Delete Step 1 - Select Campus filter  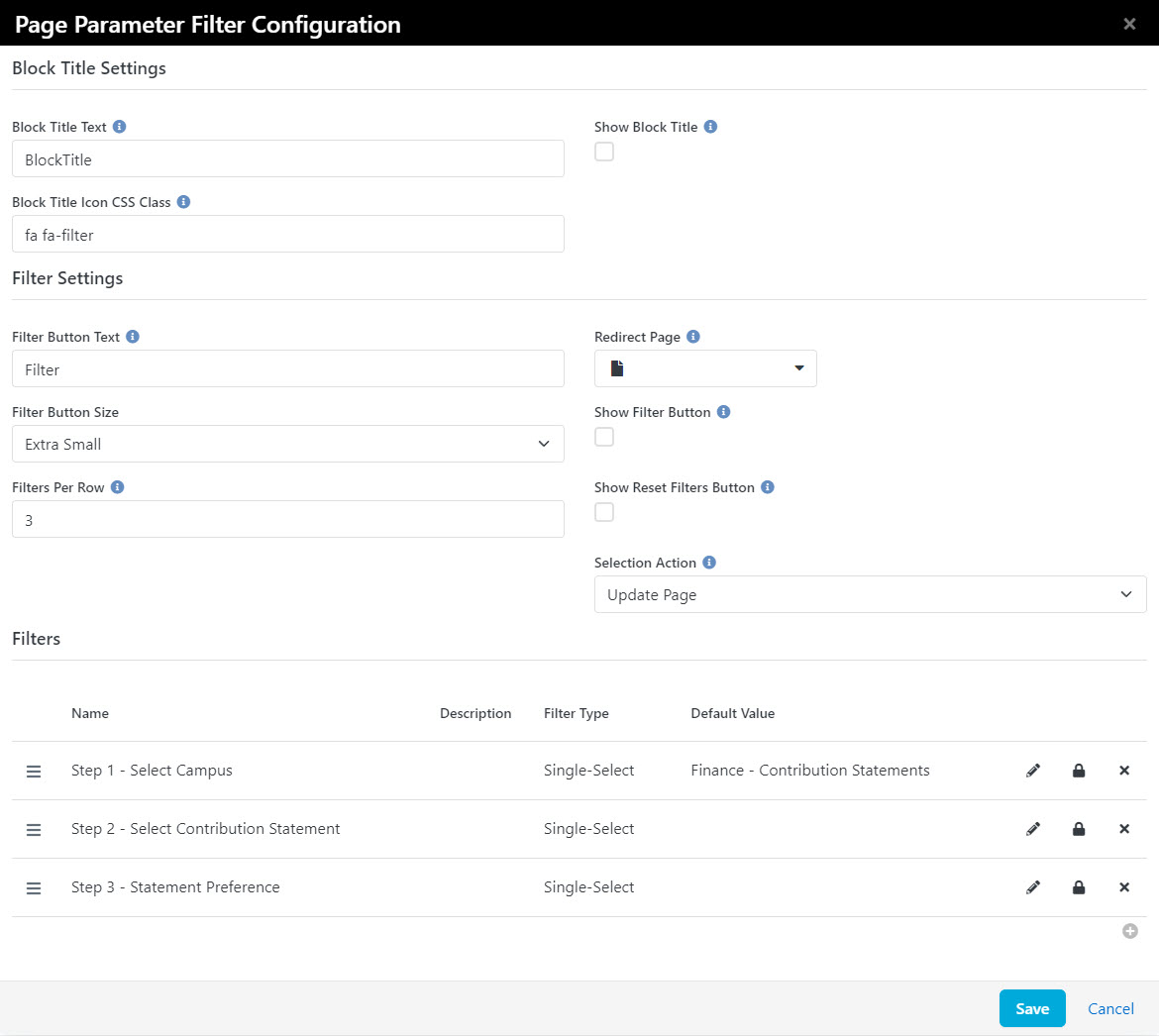pyautogui.click(x=1124, y=771)
